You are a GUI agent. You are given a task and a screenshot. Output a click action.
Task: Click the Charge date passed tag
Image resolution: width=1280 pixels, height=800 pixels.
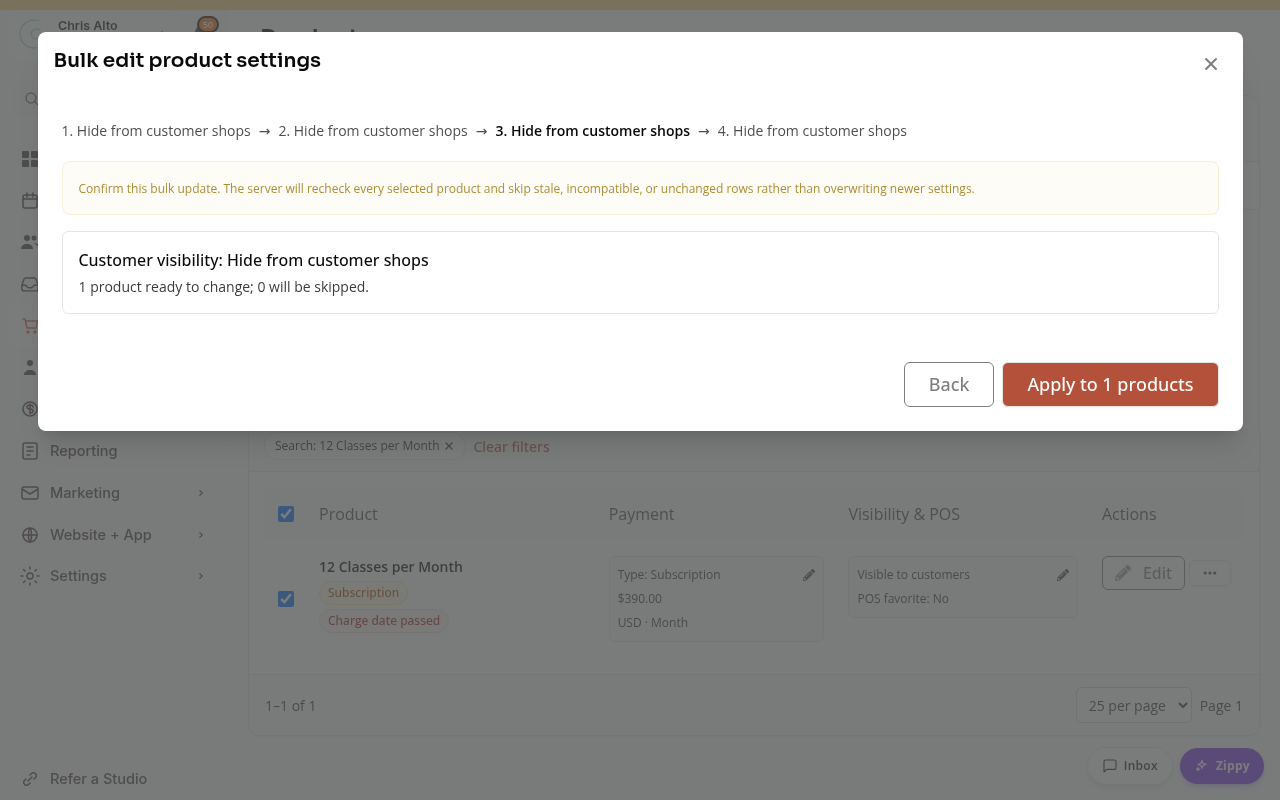384,621
